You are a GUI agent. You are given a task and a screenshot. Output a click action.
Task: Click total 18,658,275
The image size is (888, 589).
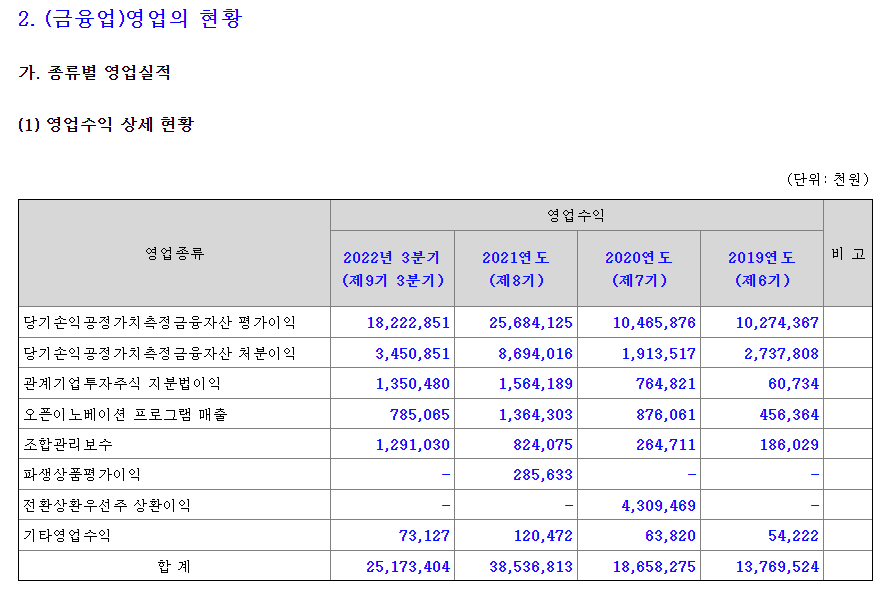click(x=654, y=567)
